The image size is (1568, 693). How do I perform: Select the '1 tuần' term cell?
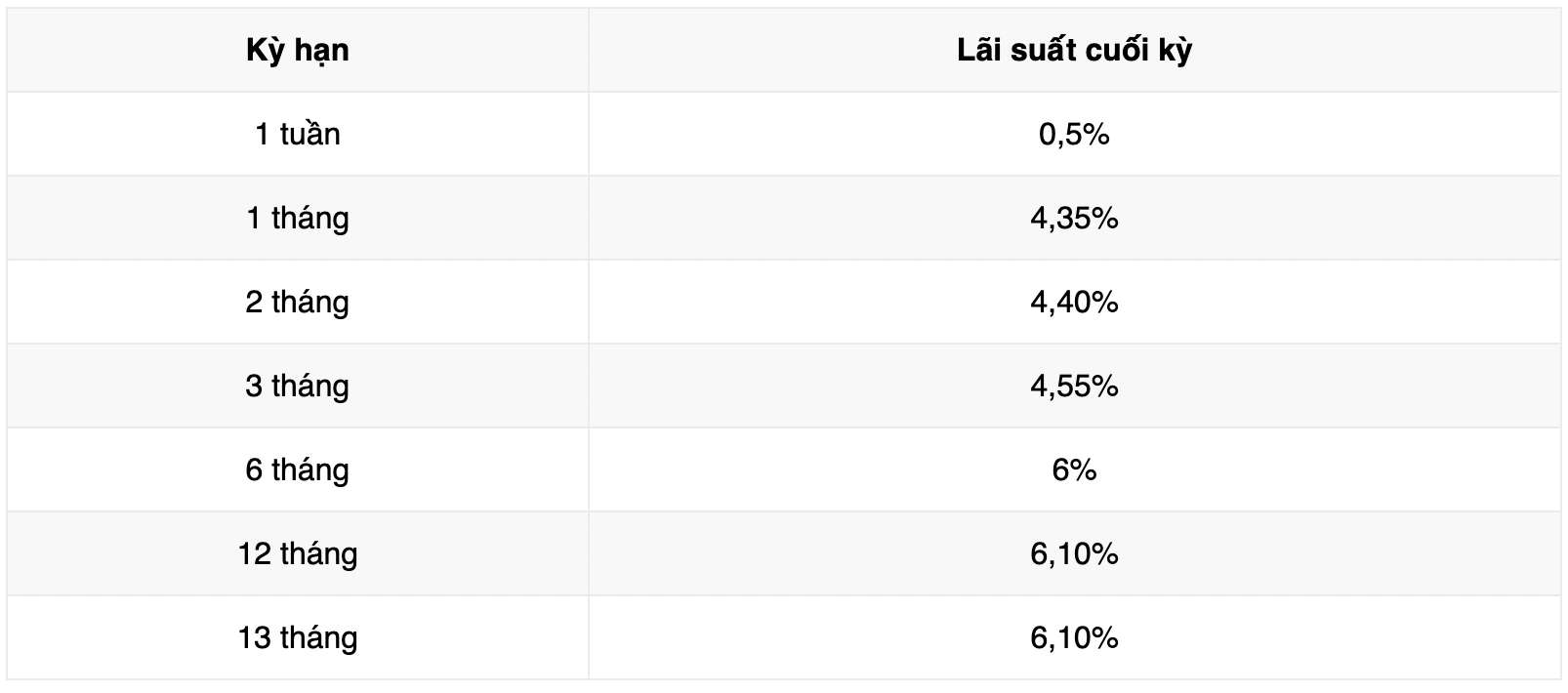297,134
